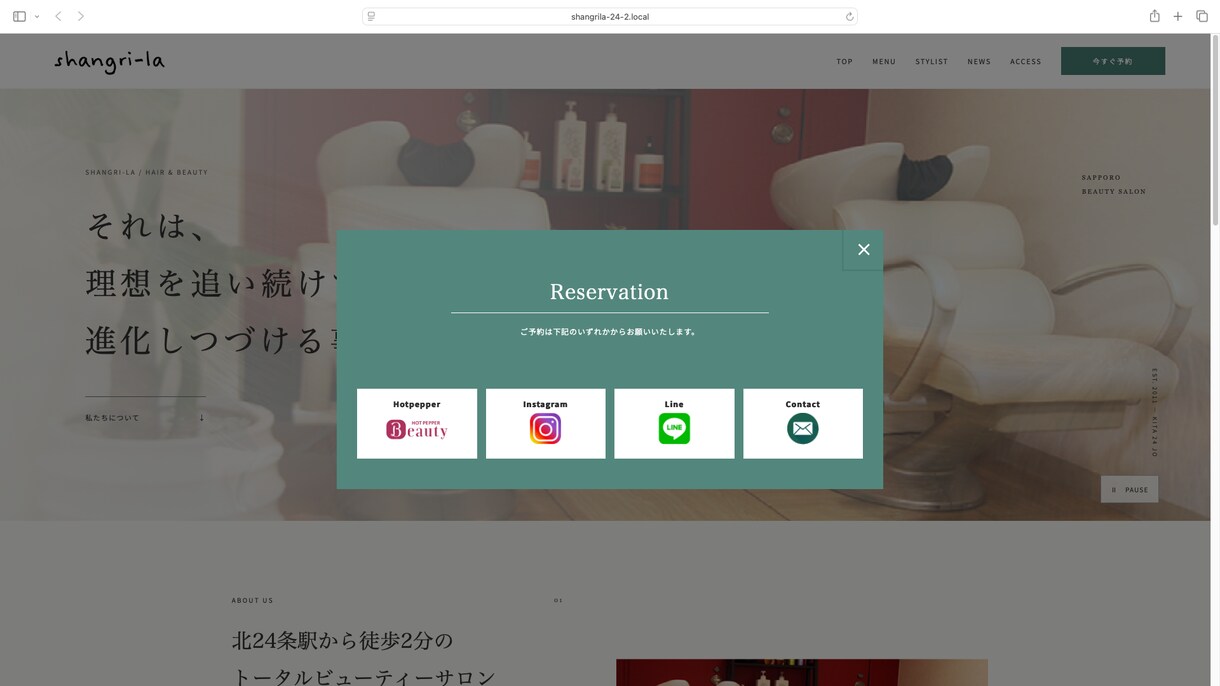1220x686 pixels.
Task: Open the Hotpepper Beauty reservation card
Action: (x=417, y=423)
